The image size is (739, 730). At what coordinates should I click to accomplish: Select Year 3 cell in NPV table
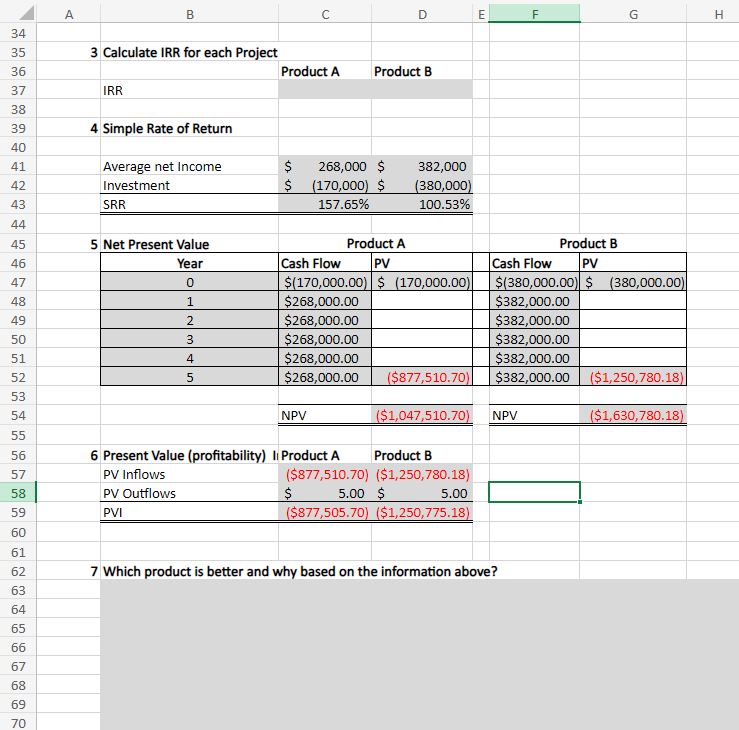[189, 339]
